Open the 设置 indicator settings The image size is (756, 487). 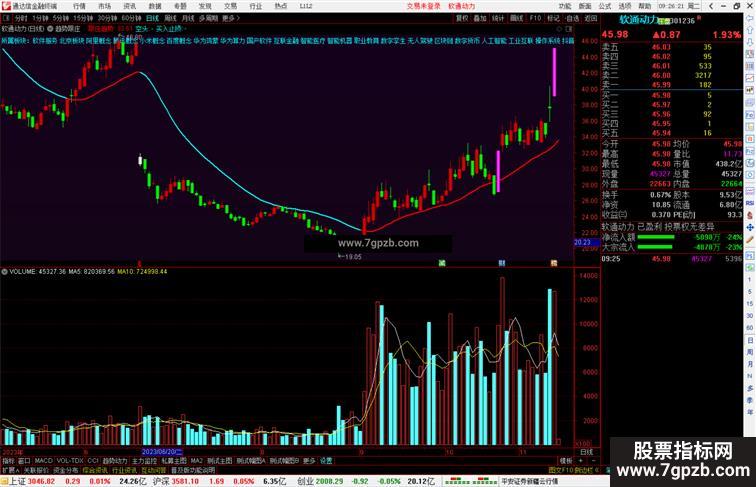click(x=326, y=461)
